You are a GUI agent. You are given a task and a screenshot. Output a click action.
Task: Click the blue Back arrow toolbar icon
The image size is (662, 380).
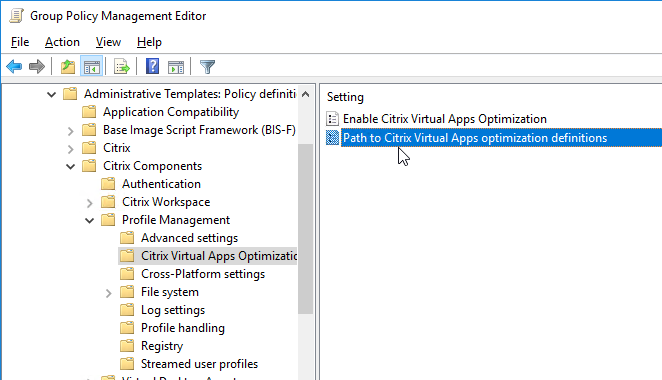click(14, 67)
